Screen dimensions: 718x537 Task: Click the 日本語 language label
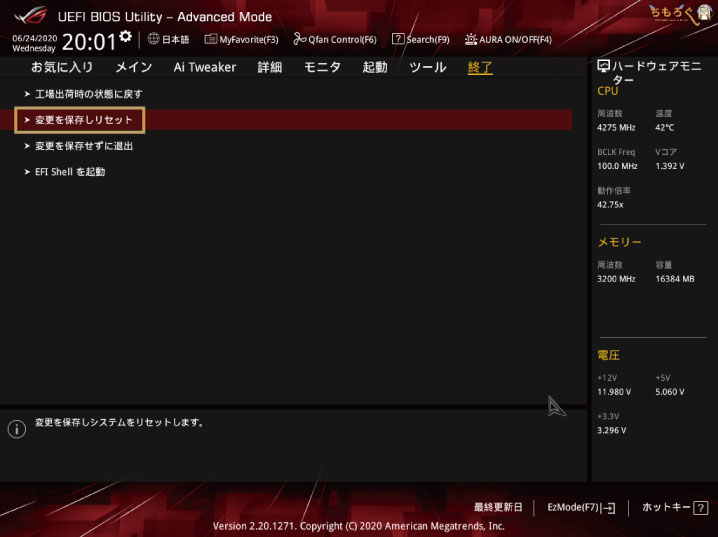pyautogui.click(x=176, y=40)
